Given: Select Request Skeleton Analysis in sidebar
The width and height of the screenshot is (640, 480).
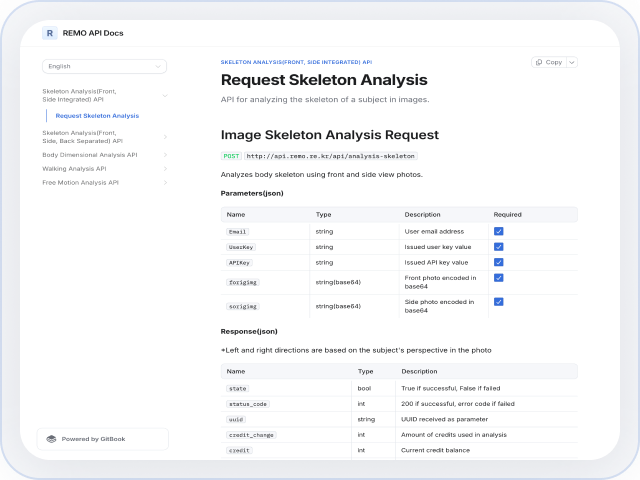Looking at the screenshot, I should pos(97,116).
